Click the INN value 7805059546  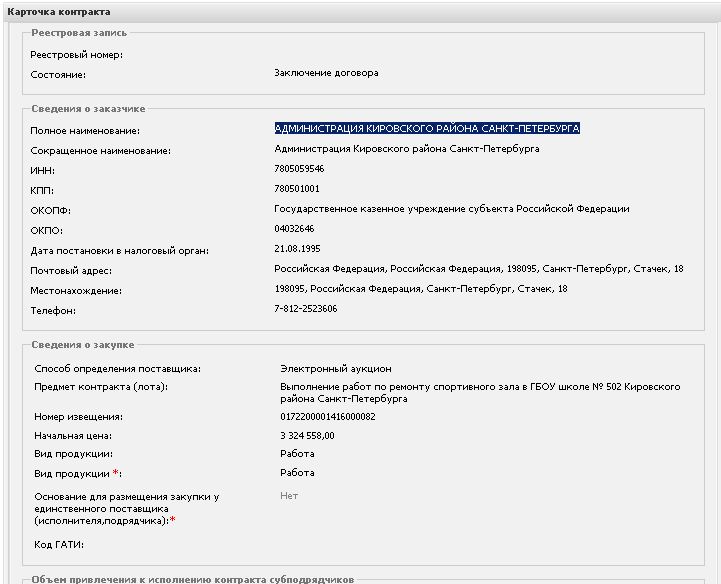(299, 169)
